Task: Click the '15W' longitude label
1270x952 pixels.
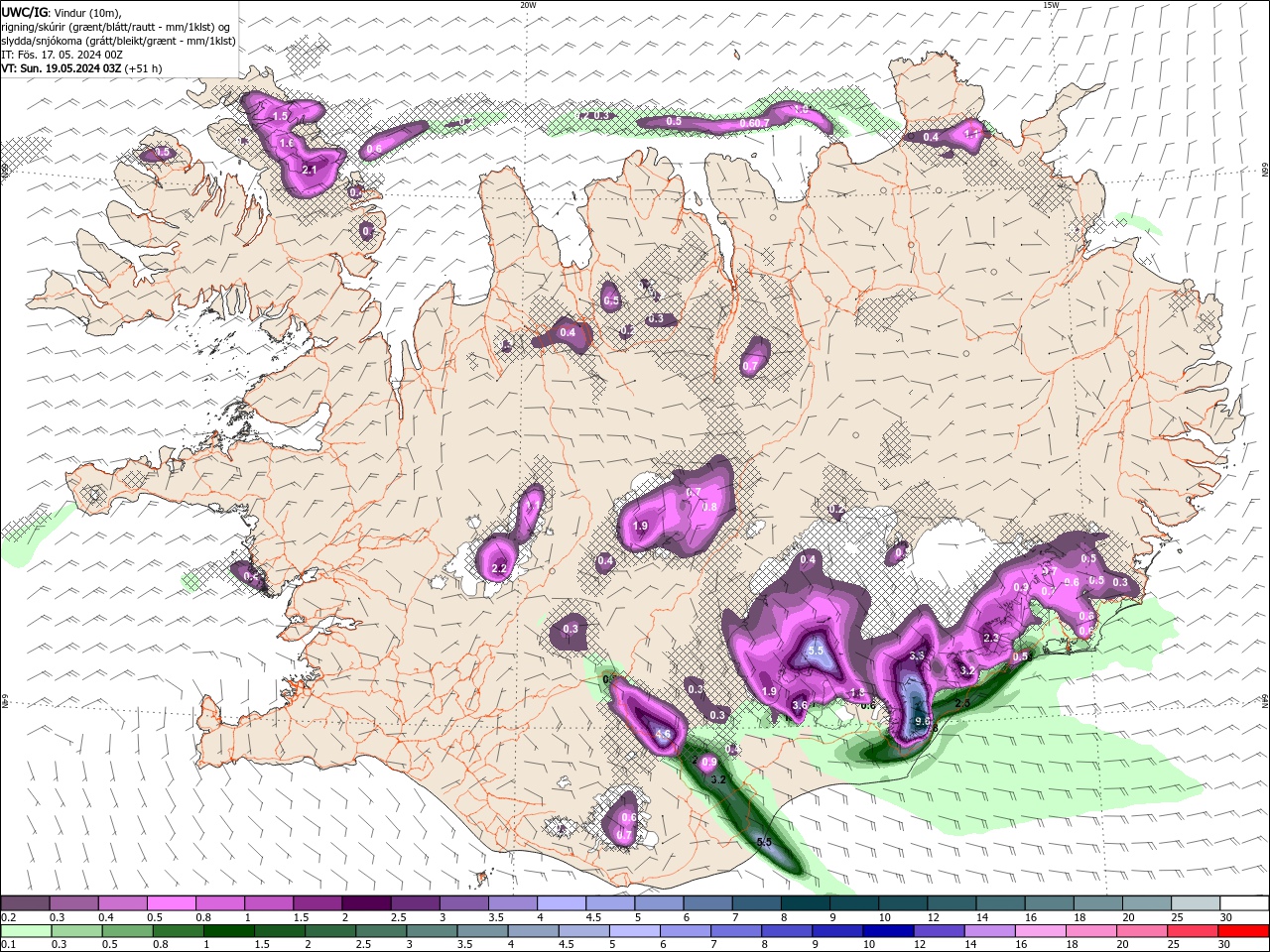Action: (1051, 5)
